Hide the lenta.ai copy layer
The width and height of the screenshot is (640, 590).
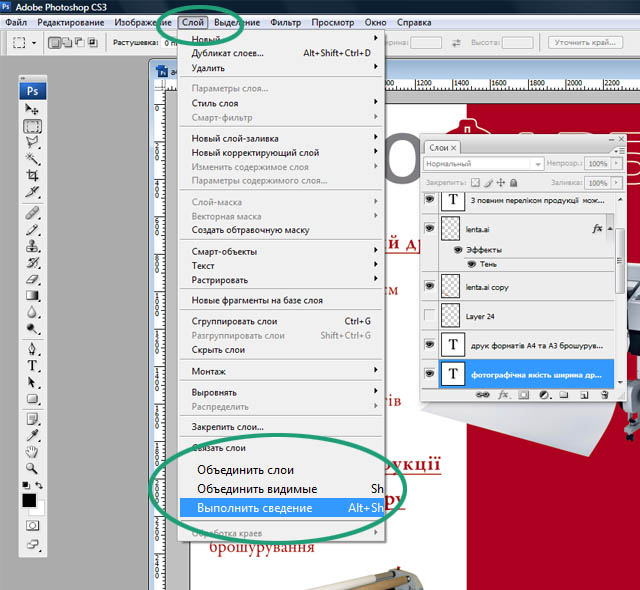click(429, 286)
